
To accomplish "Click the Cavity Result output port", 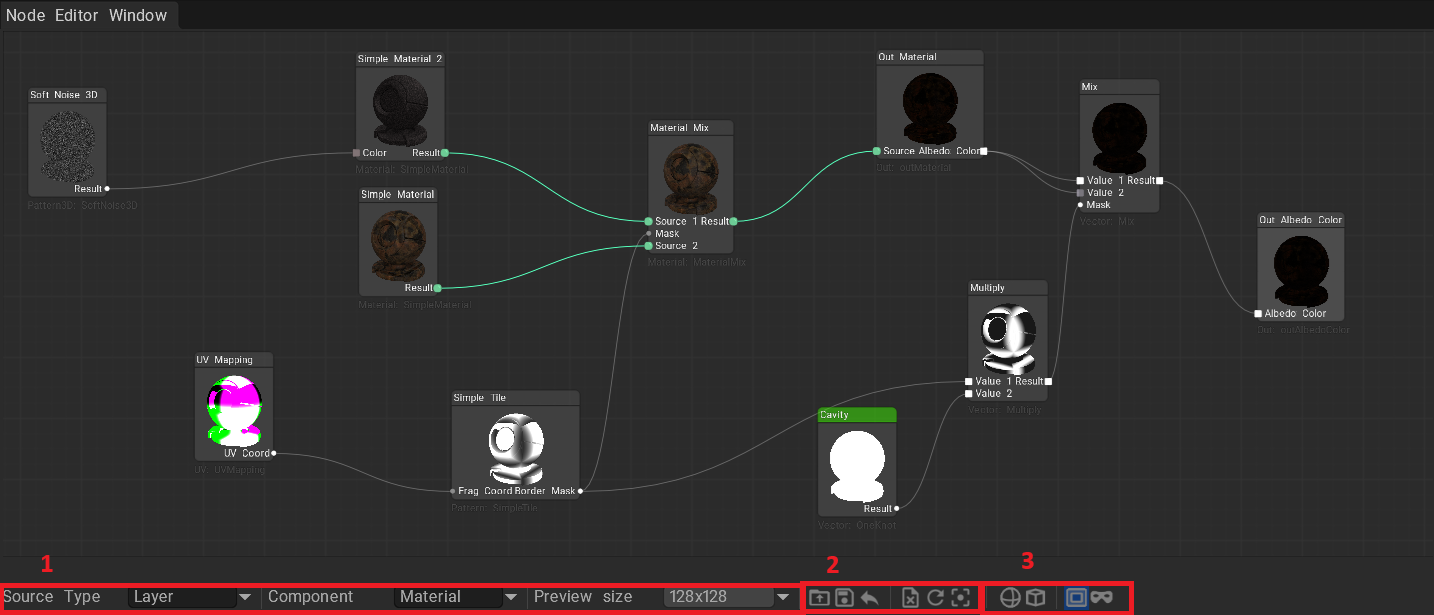I will (x=897, y=509).
